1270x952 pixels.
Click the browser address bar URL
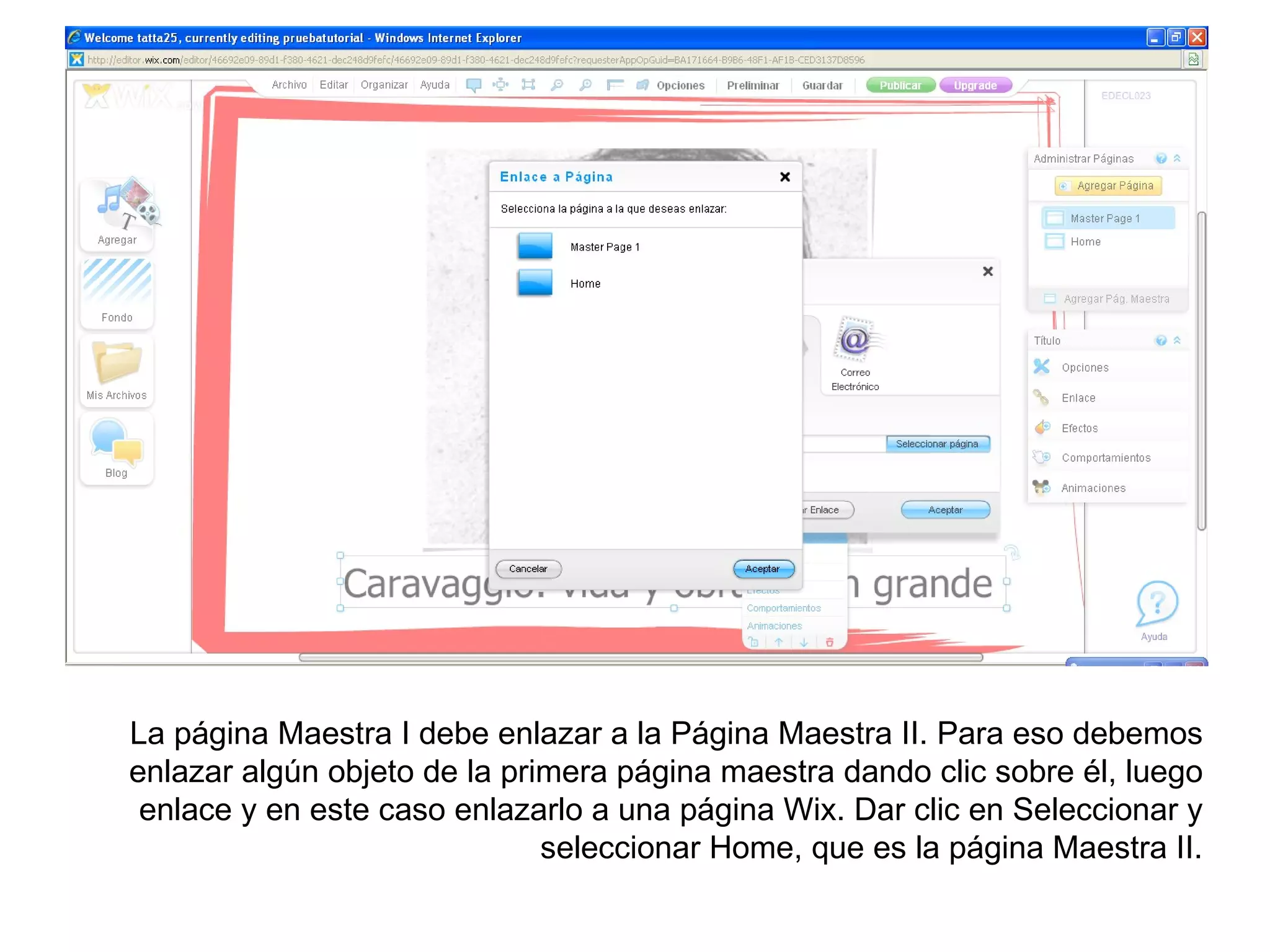pyautogui.click(x=476, y=60)
